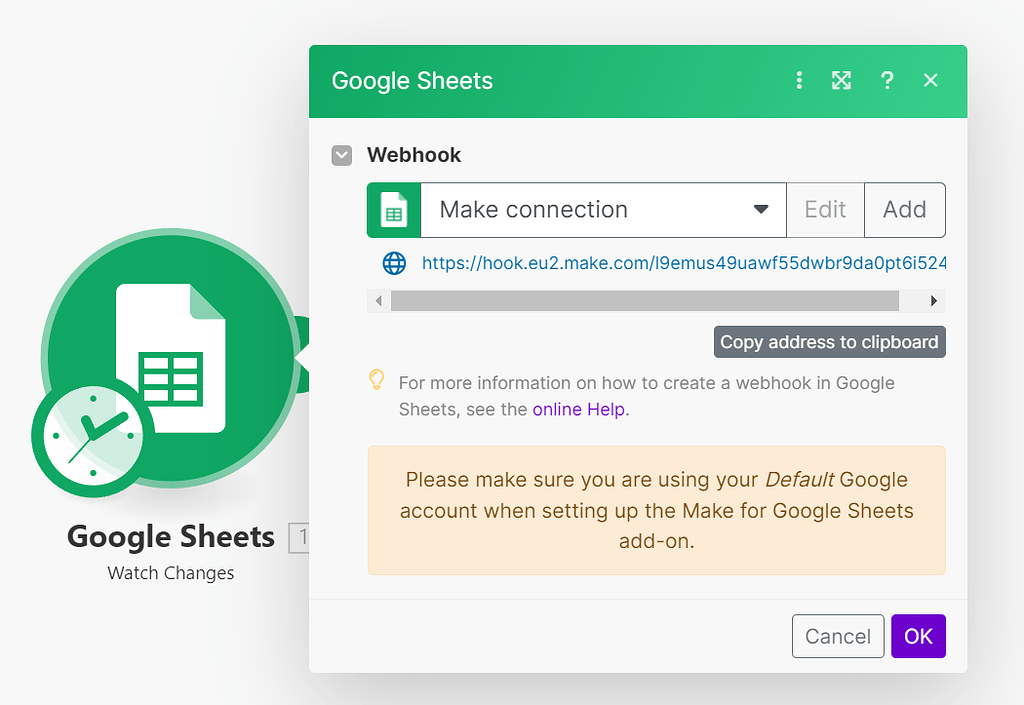The width and height of the screenshot is (1024, 705).
Task: Open help via the question mark icon
Action: coord(887,81)
